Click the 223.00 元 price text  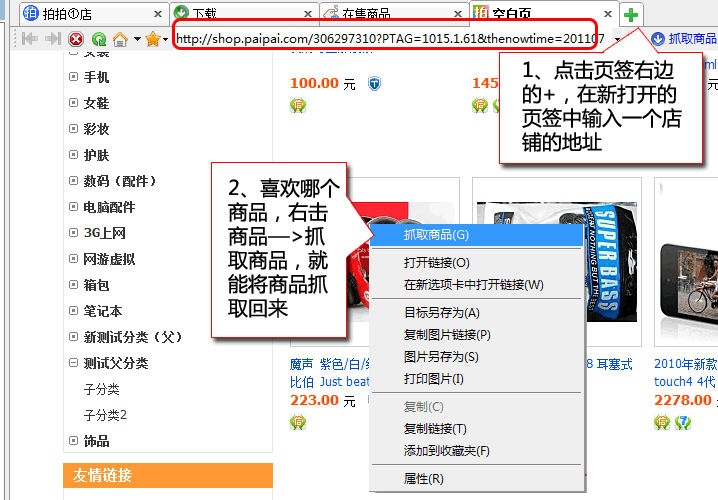click(x=323, y=401)
